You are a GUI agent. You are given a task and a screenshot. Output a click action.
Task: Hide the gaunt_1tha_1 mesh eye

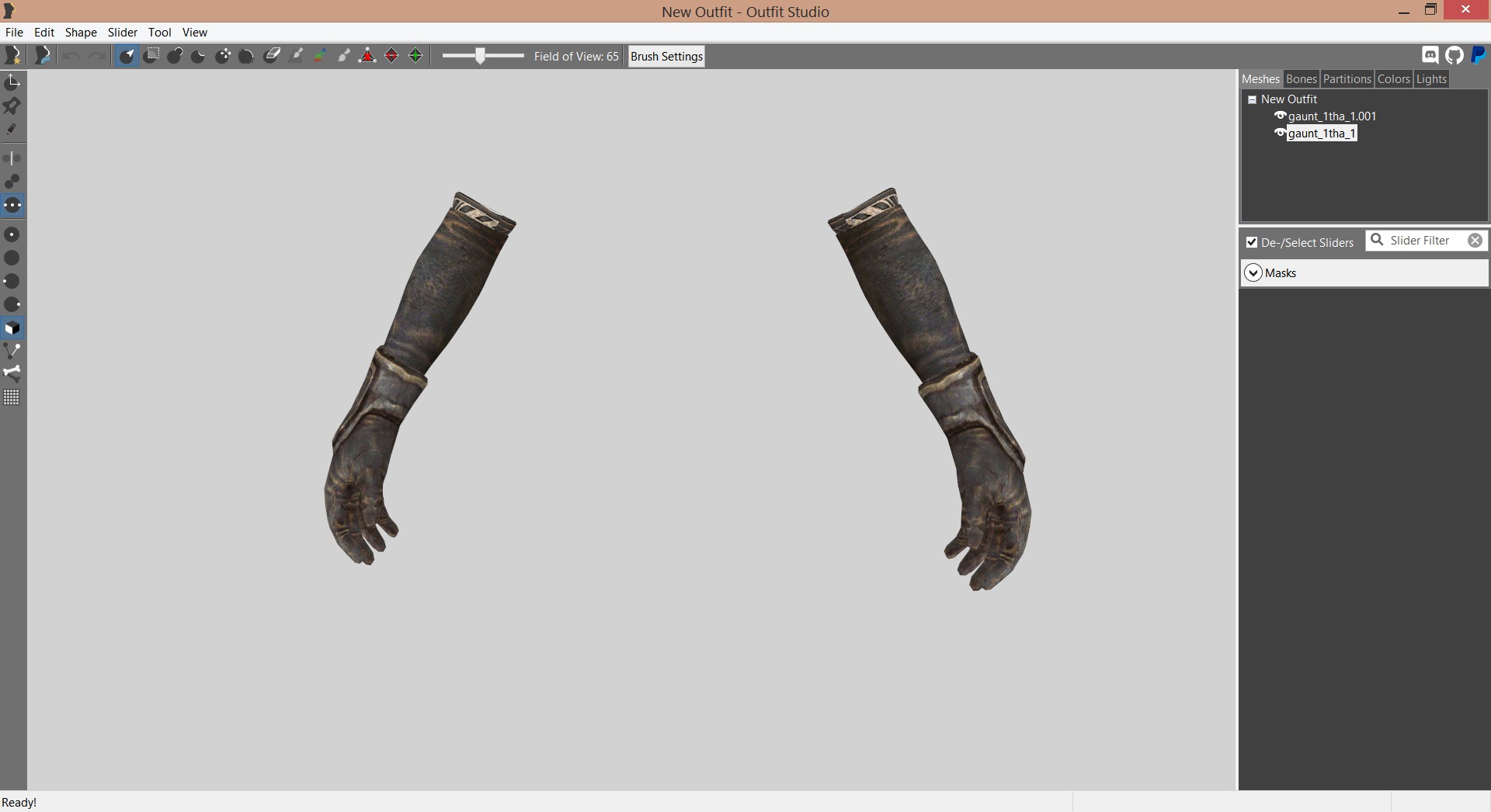click(1280, 133)
